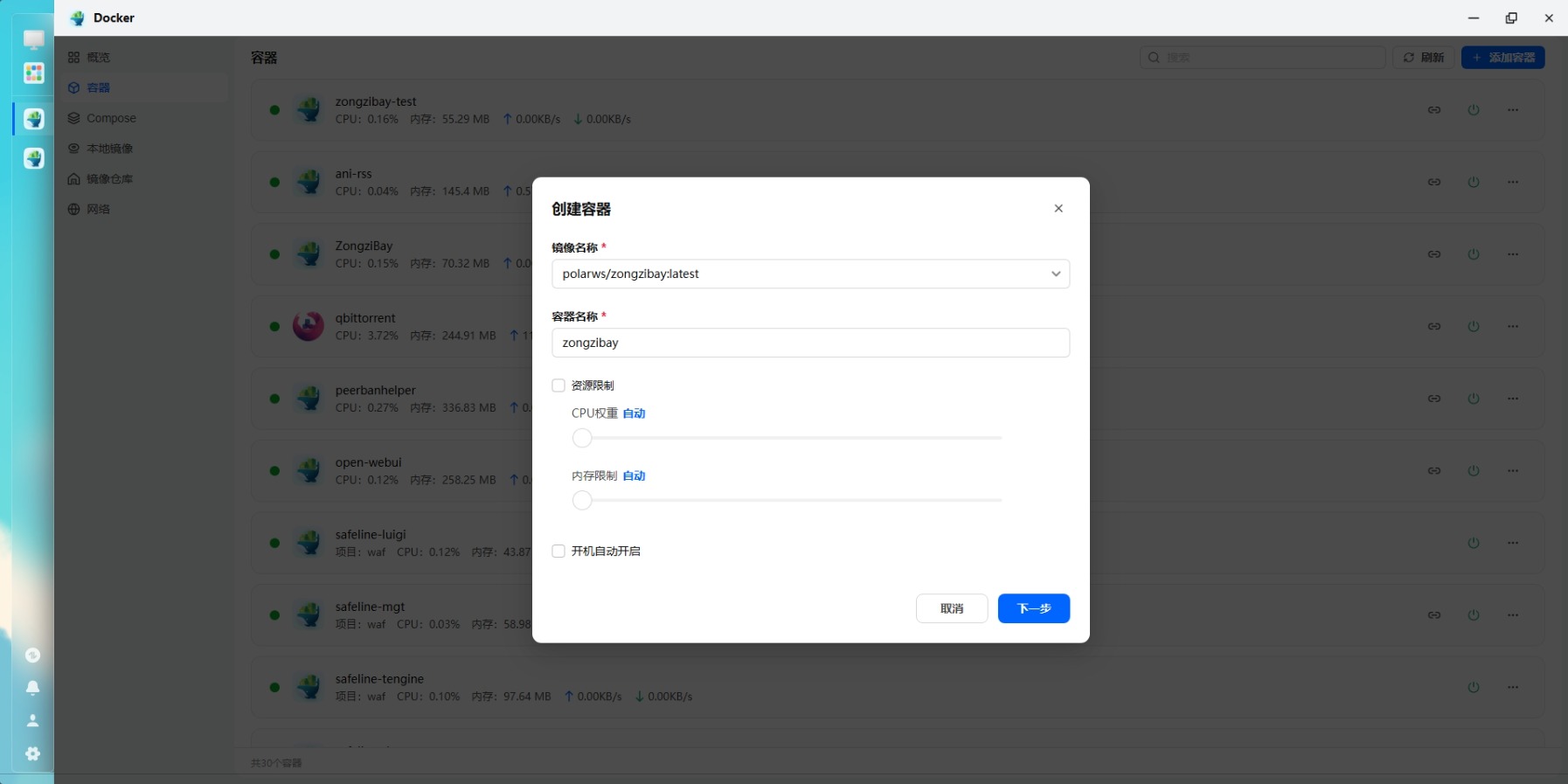The height and width of the screenshot is (784, 1568).
Task: Click the 内存限制 slider handle
Action: tap(582, 501)
